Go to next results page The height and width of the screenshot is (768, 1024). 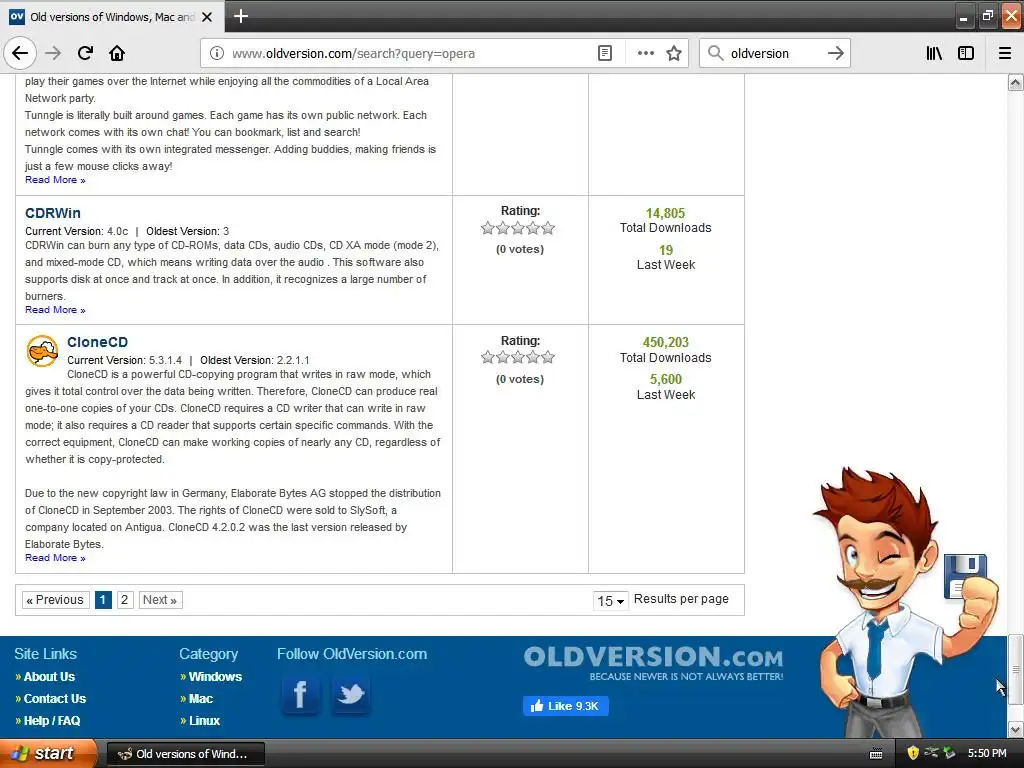click(x=160, y=600)
